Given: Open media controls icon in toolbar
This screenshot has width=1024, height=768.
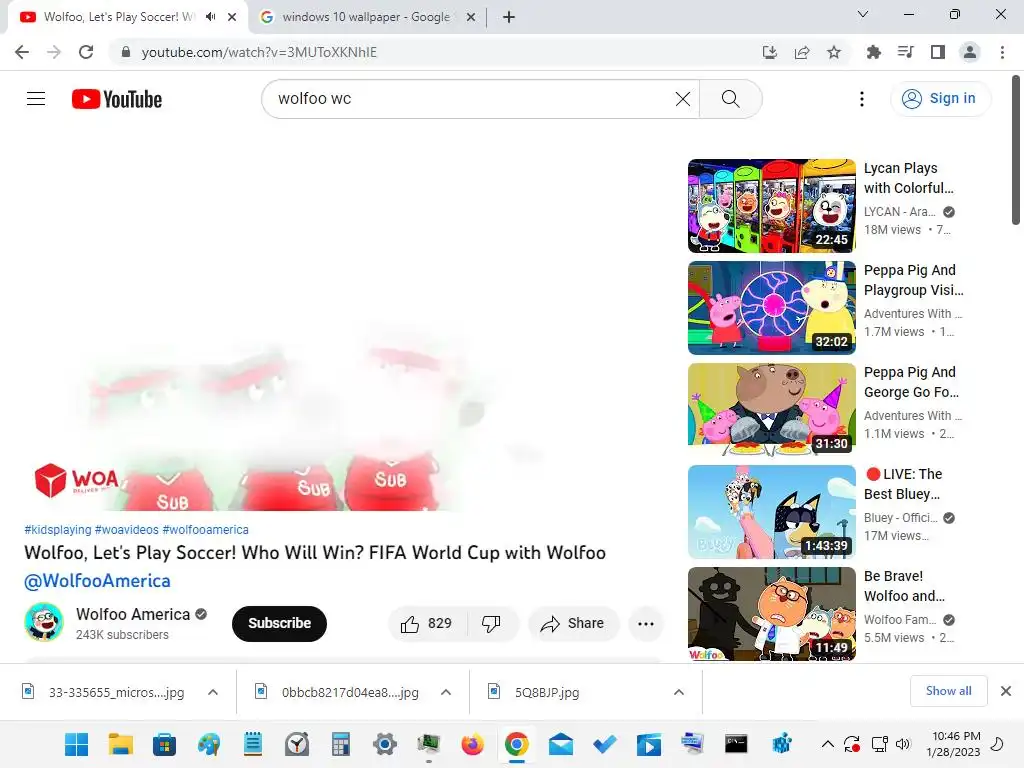Looking at the screenshot, I should pyautogui.click(x=905, y=52).
